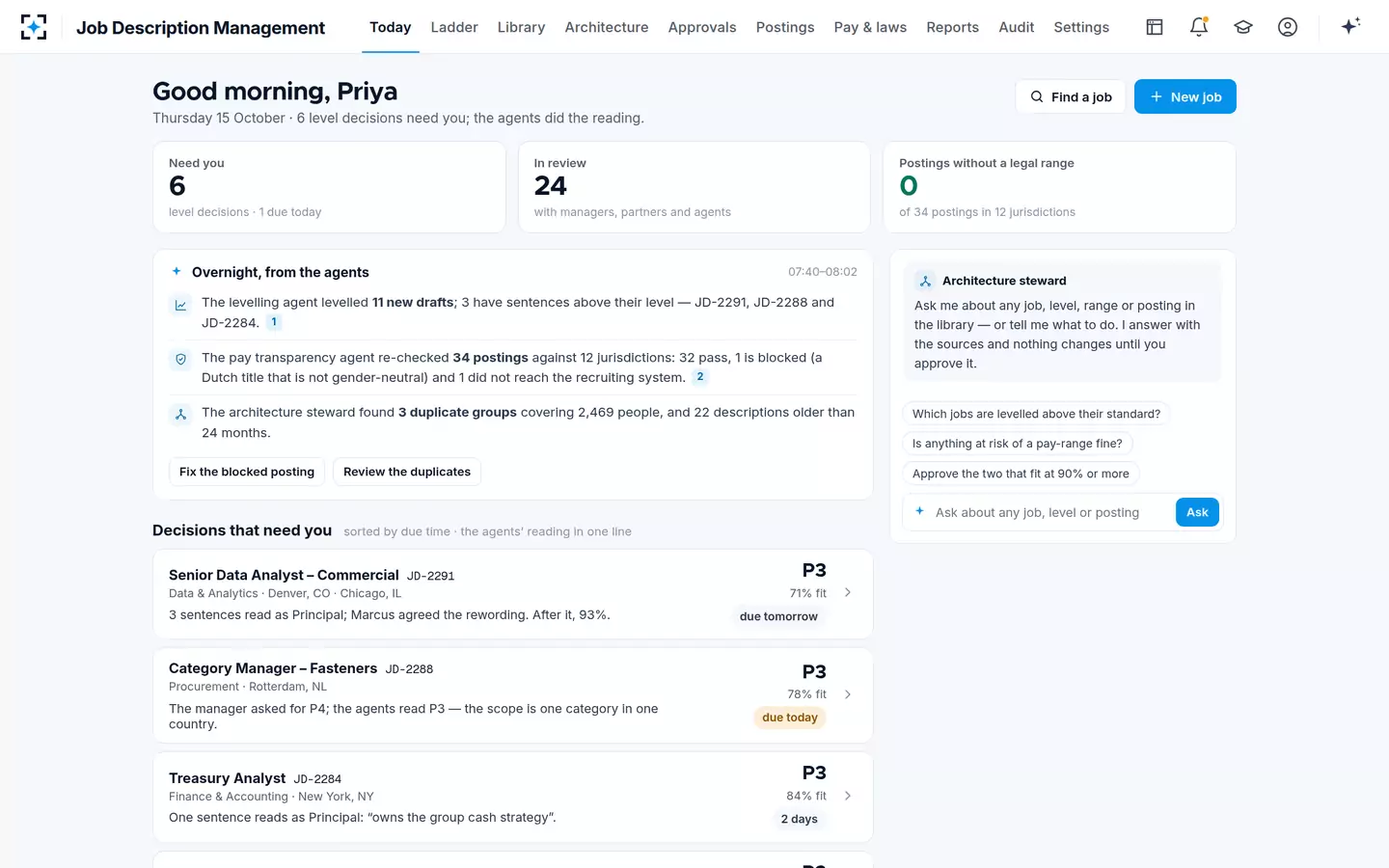
Task: Open the Reports tab
Action: coord(953,27)
